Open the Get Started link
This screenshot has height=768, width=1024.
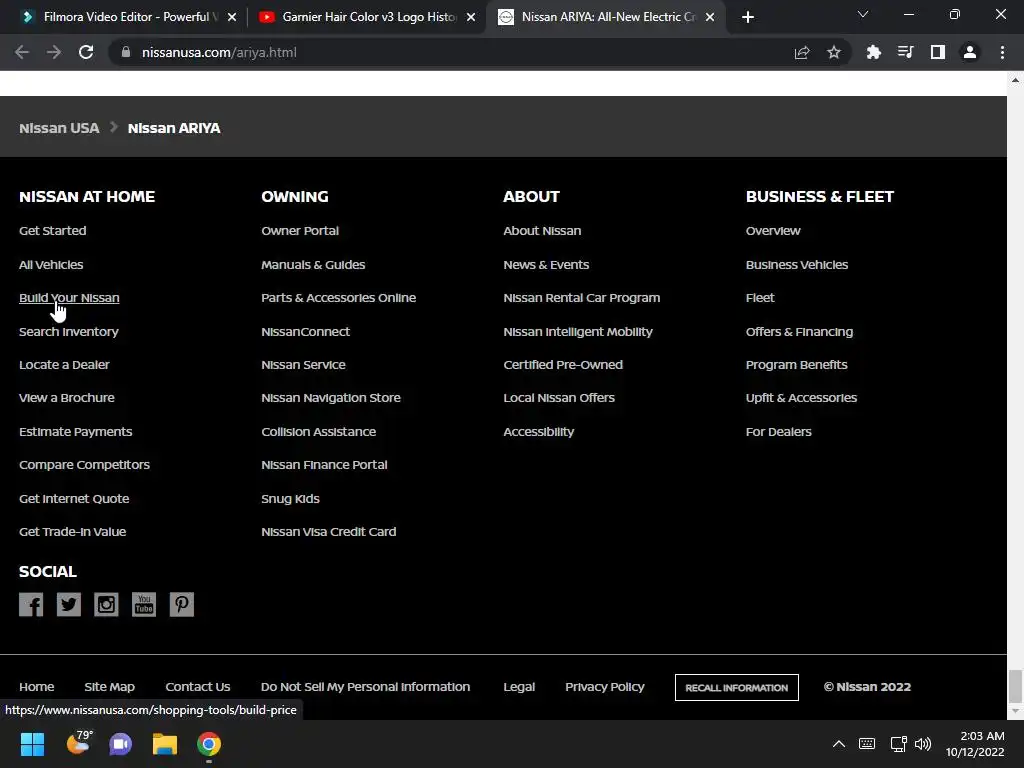(53, 231)
